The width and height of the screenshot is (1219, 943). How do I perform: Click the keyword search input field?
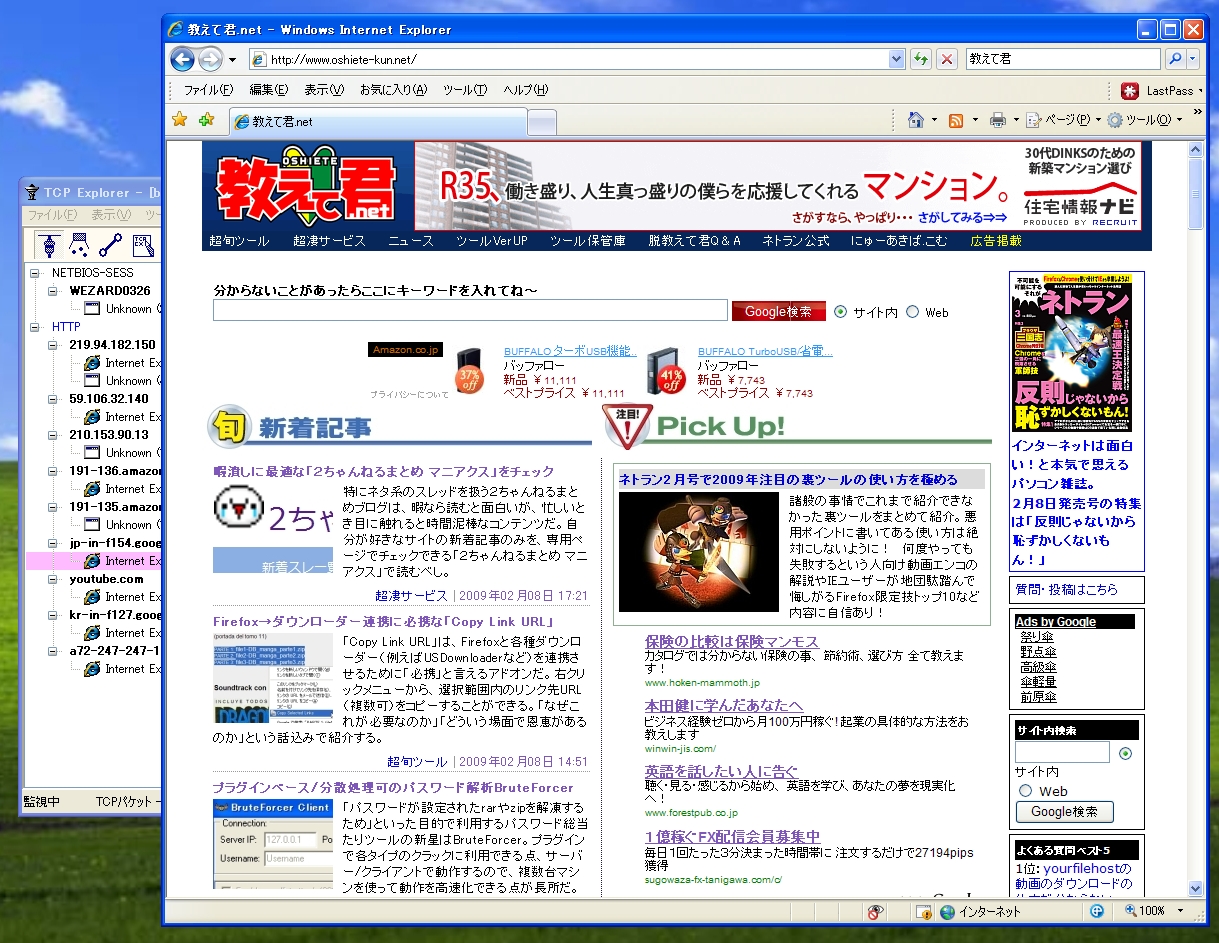pyautogui.click(x=470, y=311)
